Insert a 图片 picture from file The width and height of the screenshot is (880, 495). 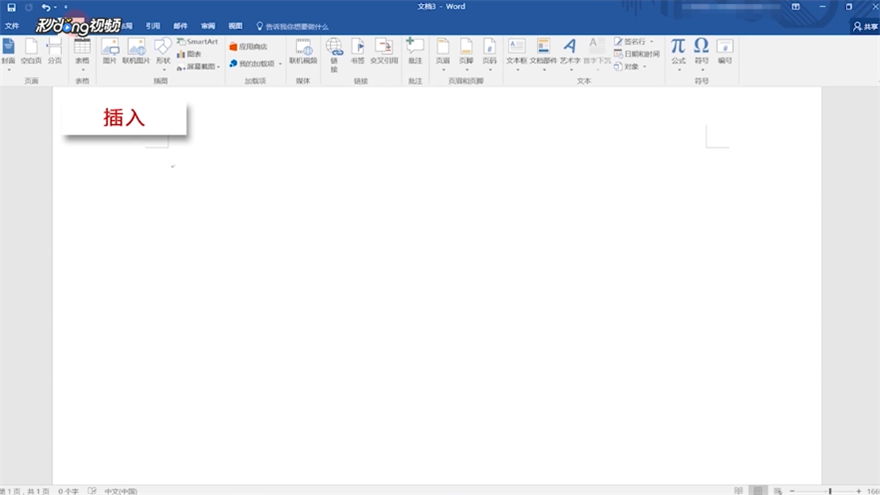click(x=109, y=52)
